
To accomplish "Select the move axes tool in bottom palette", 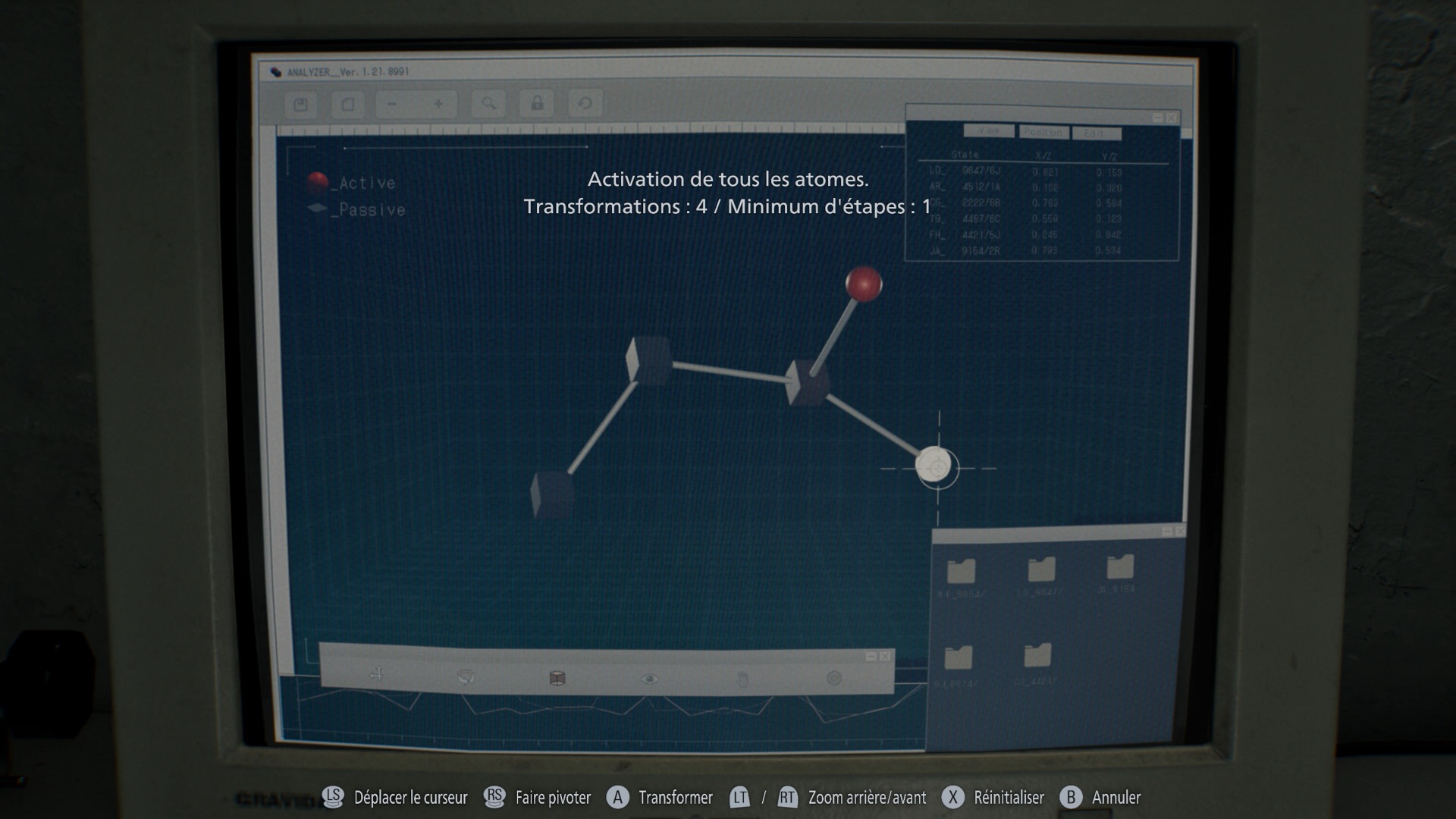I will click(377, 674).
